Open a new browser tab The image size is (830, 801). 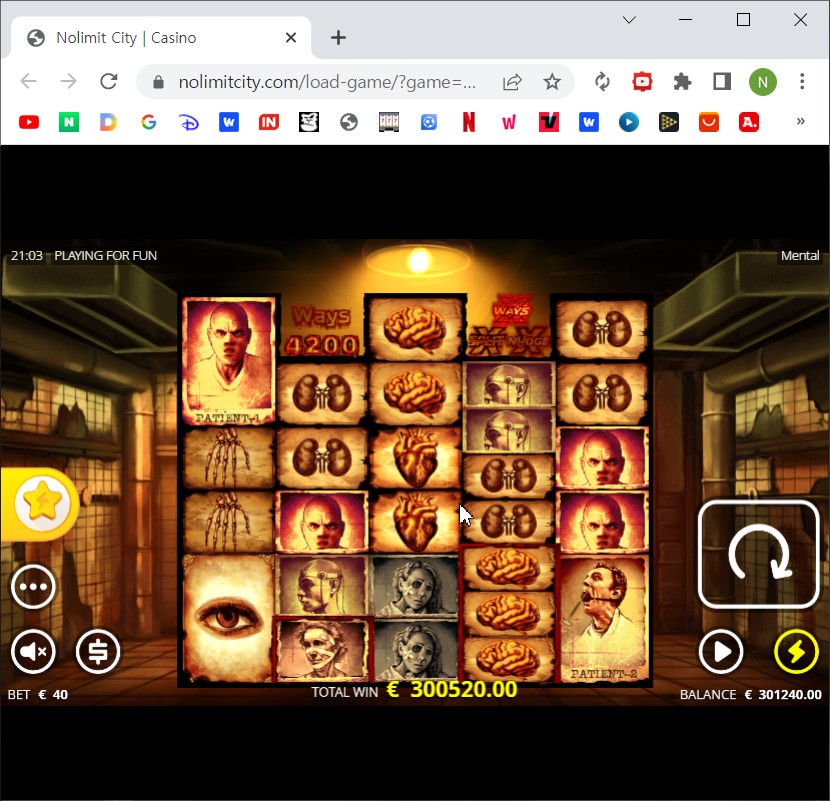(338, 38)
